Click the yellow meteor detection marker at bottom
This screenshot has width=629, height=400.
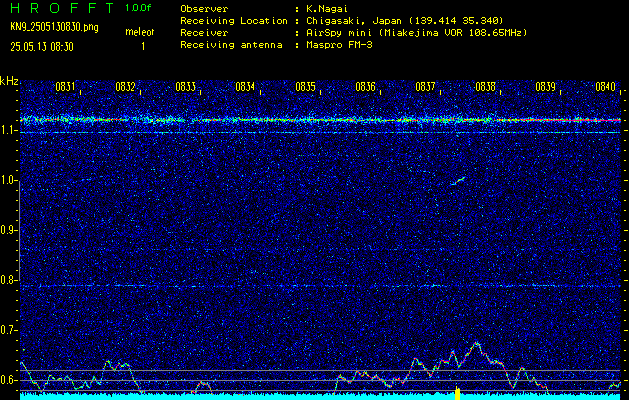pos(457,393)
